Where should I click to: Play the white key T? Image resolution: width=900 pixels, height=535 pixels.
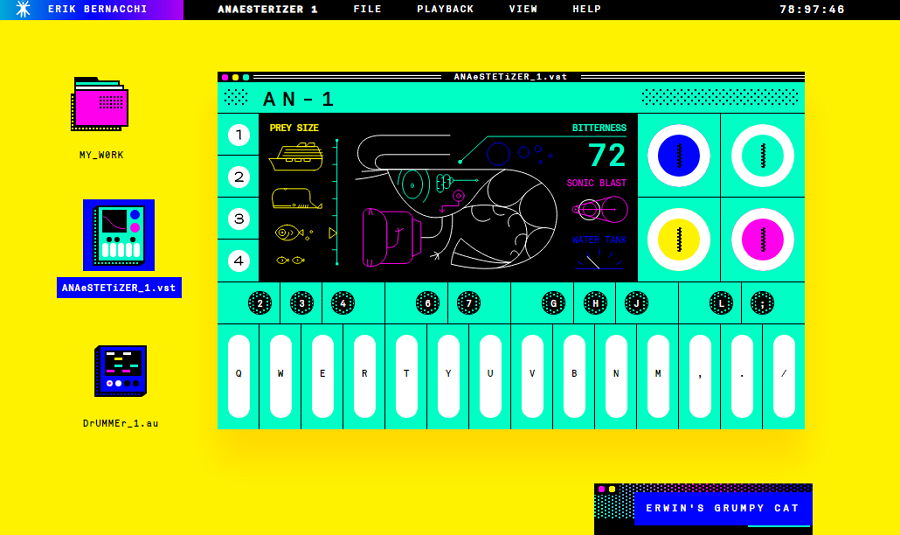(406, 376)
